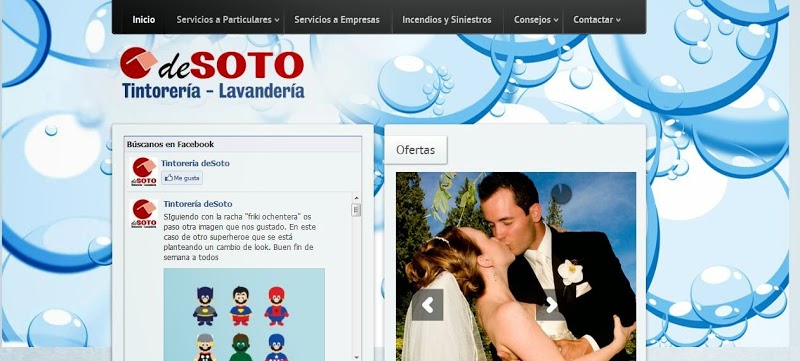Click the Facebook Me gusta thumbs-up button
Viewport: 800px width, 361px height.
coord(182,178)
